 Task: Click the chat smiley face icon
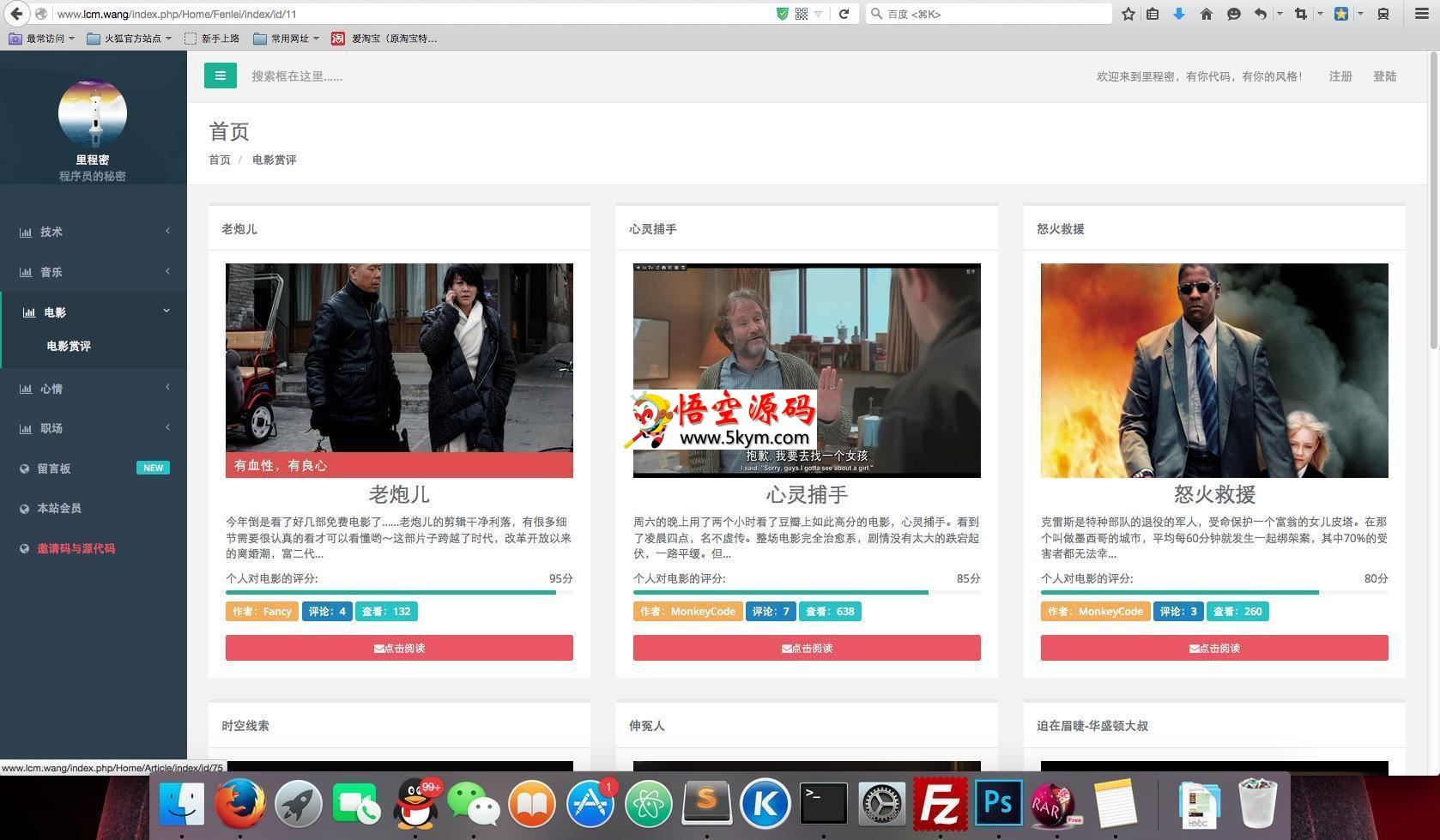(x=1233, y=14)
